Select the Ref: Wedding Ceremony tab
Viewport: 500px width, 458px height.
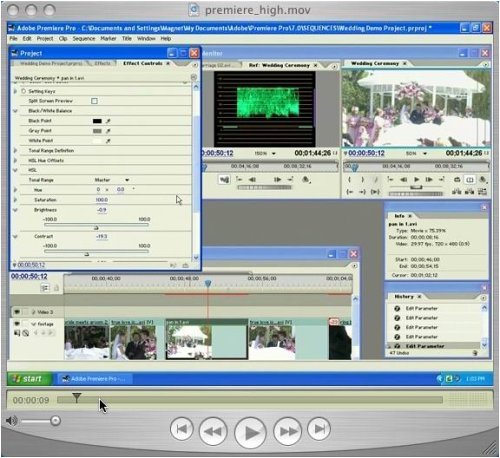coord(279,65)
